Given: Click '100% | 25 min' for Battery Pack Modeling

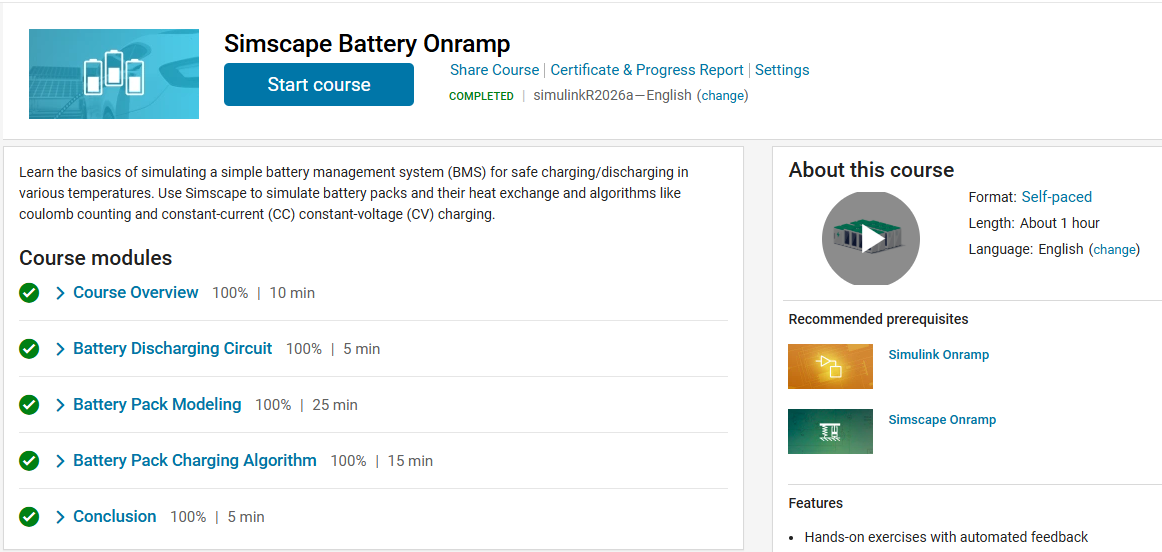Looking at the screenshot, I should 306,405.
